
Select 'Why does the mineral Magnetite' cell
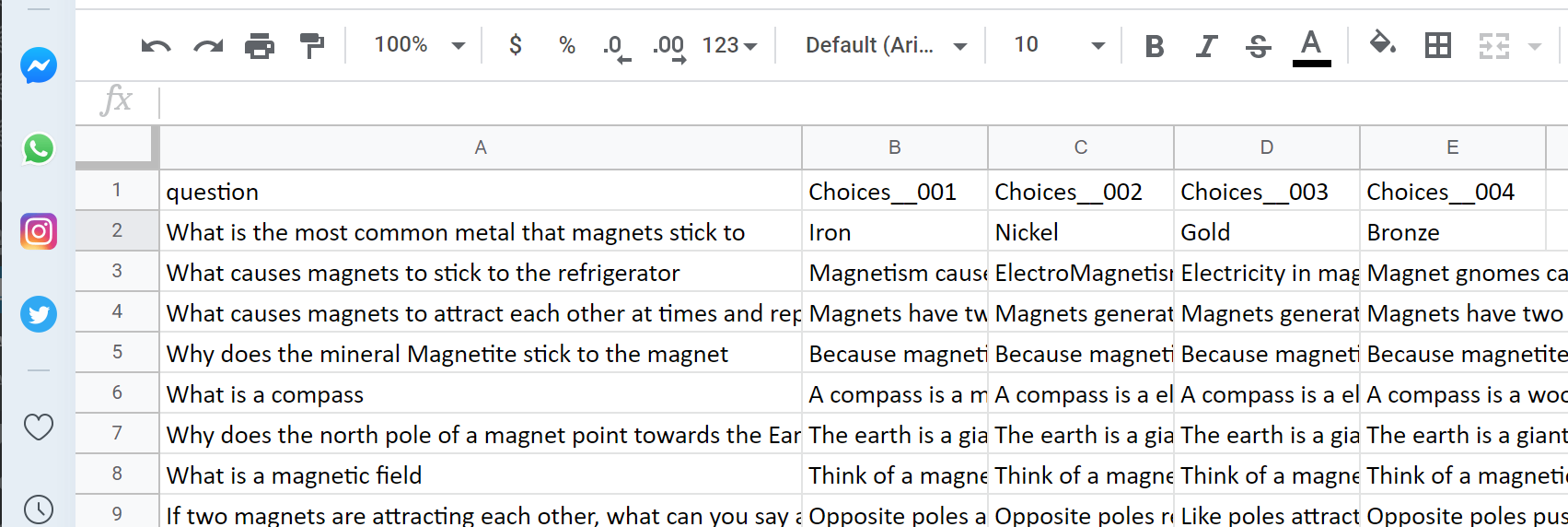(481, 353)
